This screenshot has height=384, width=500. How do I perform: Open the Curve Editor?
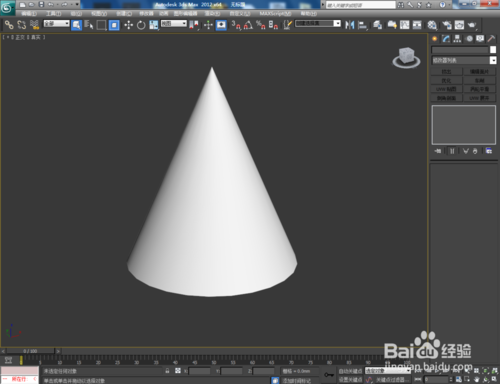[x=405, y=25]
